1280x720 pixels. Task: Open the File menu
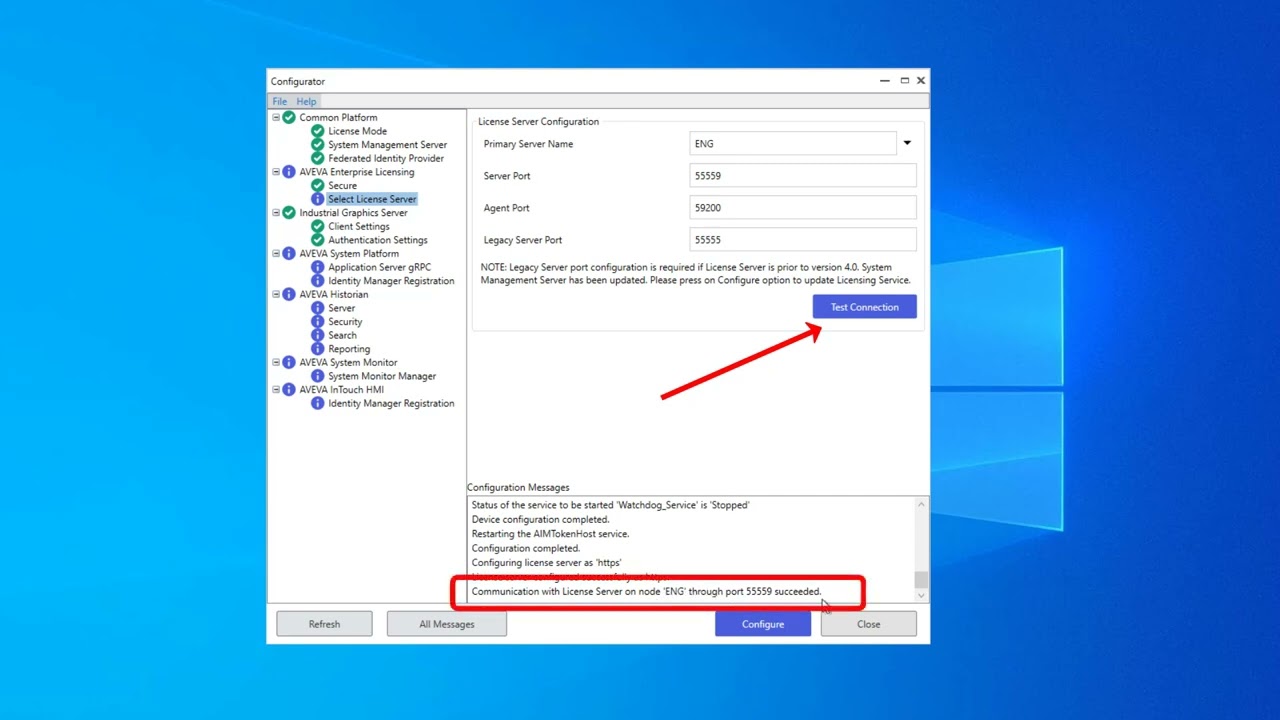click(280, 101)
